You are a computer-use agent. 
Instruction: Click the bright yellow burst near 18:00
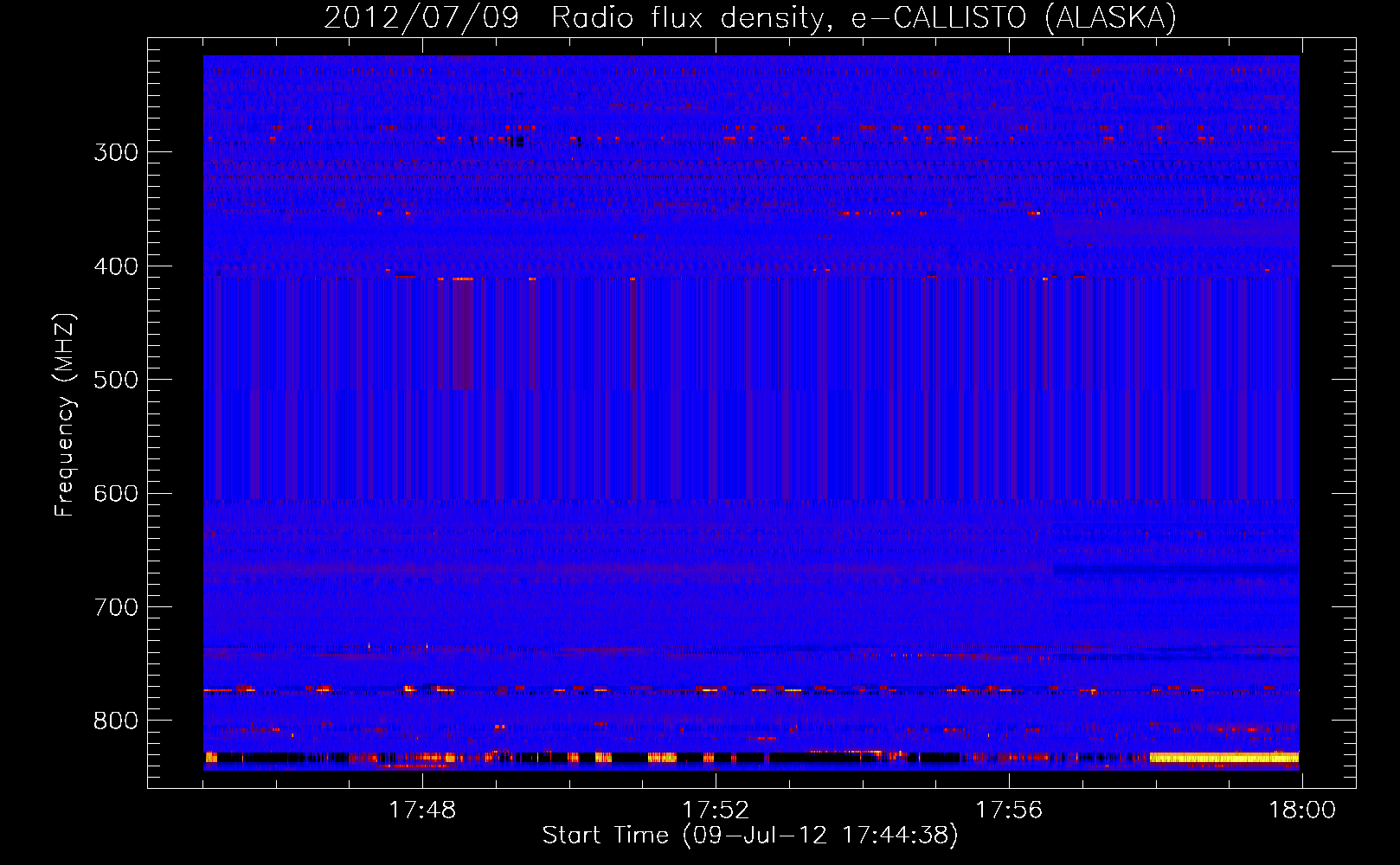tap(1224, 758)
